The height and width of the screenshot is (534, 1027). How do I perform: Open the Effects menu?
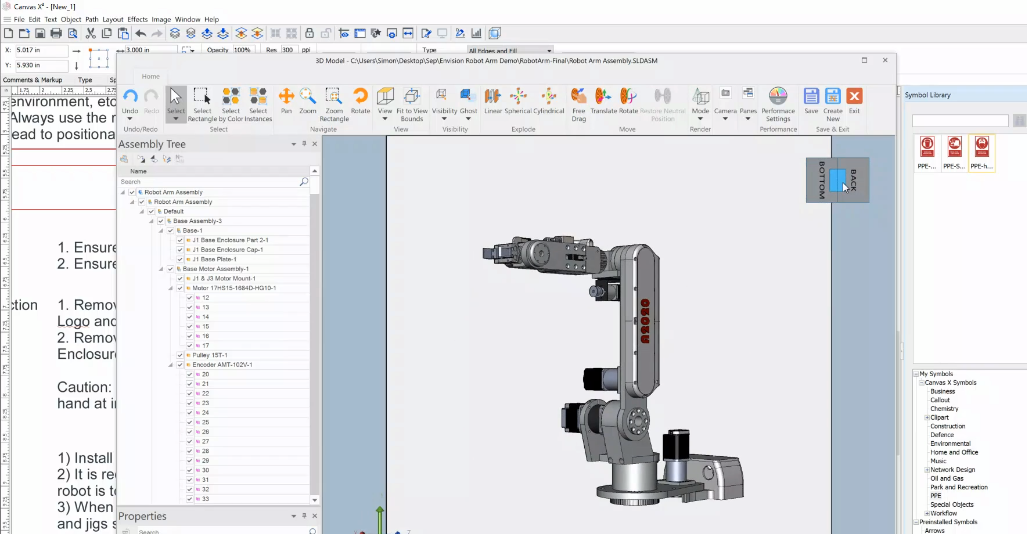(137, 19)
